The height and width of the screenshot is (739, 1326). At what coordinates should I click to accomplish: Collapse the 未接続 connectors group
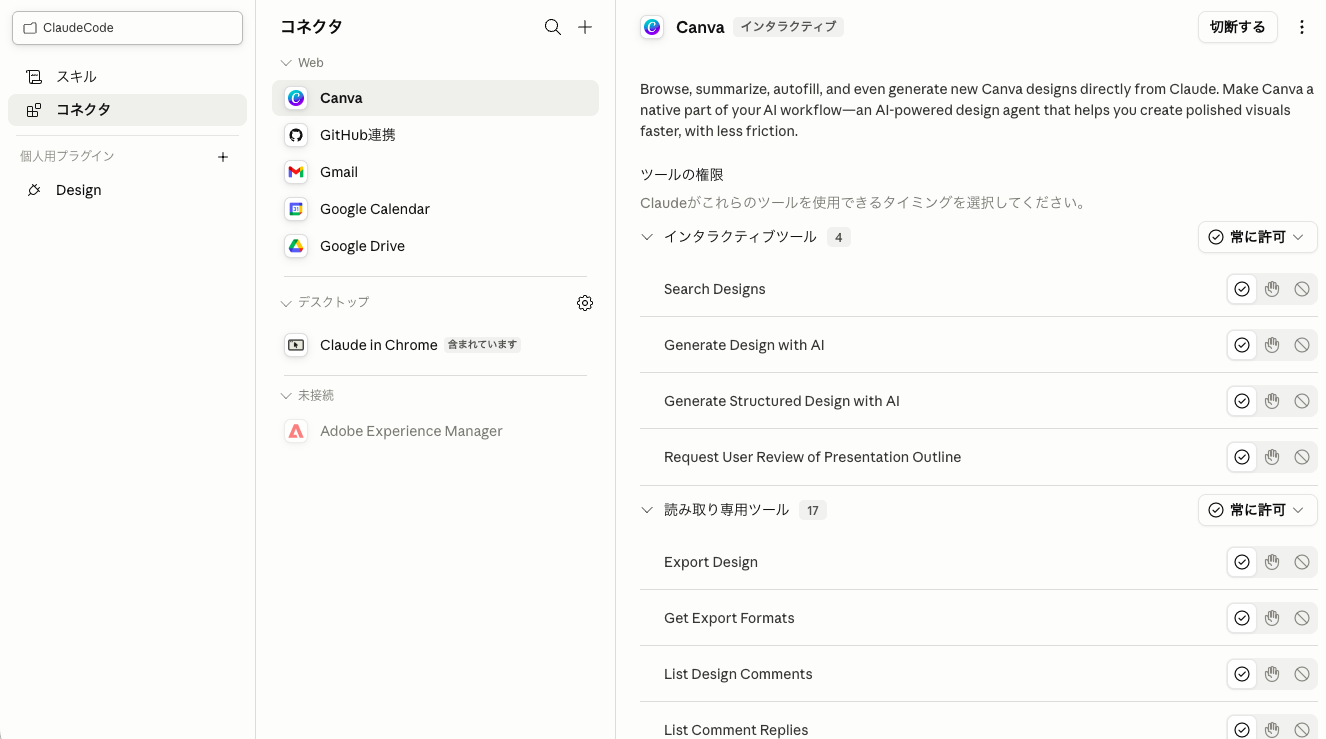[286, 396]
